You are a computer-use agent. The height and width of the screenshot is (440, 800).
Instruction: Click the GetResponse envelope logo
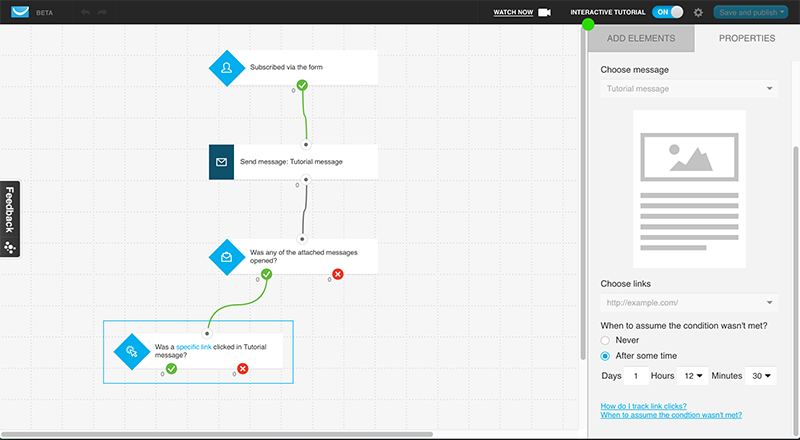click(20, 12)
